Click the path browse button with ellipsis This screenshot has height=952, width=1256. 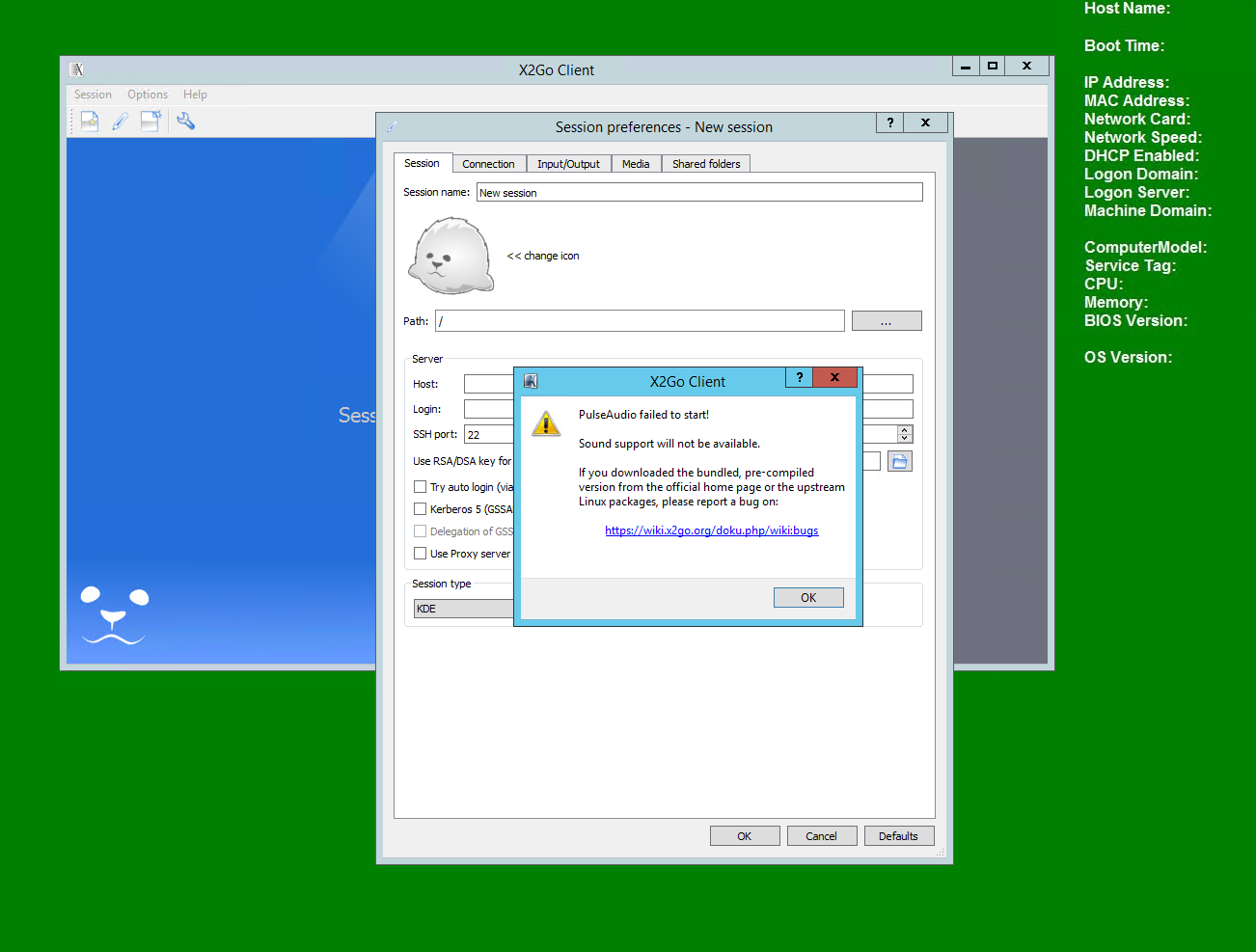886,321
